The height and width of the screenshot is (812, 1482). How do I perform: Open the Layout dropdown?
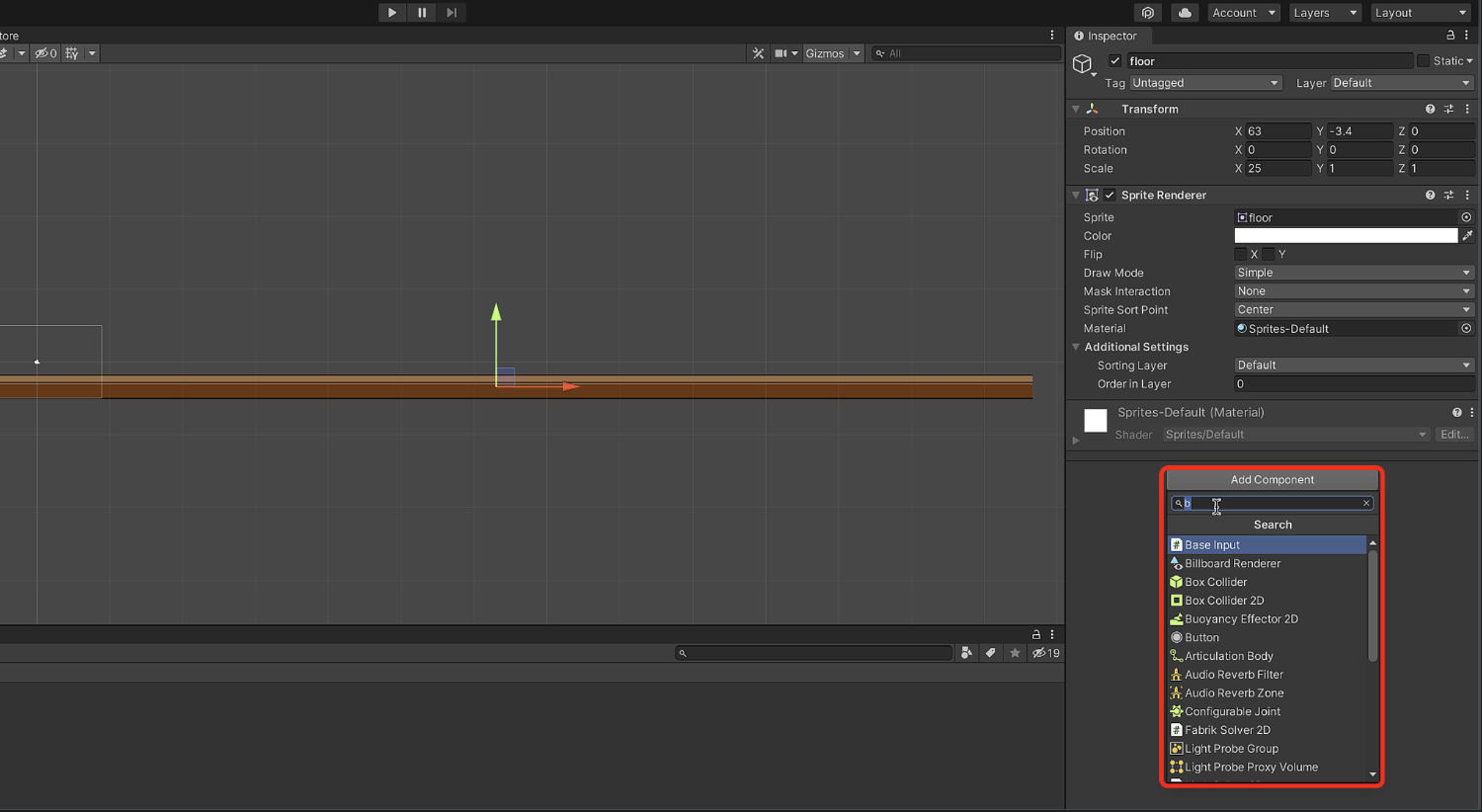[x=1421, y=13]
